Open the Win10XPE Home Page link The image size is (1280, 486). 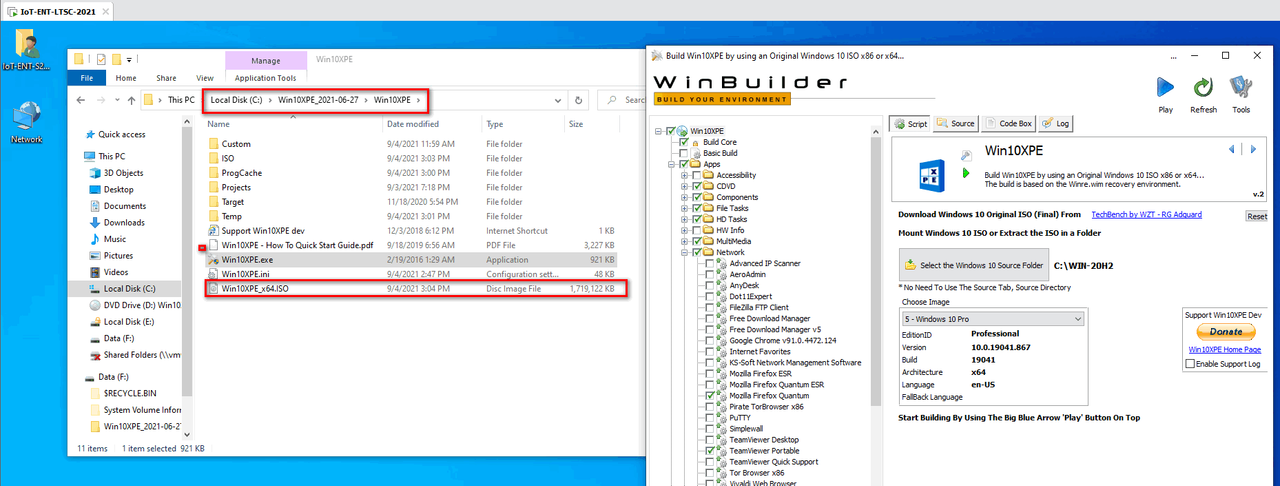pos(1224,350)
